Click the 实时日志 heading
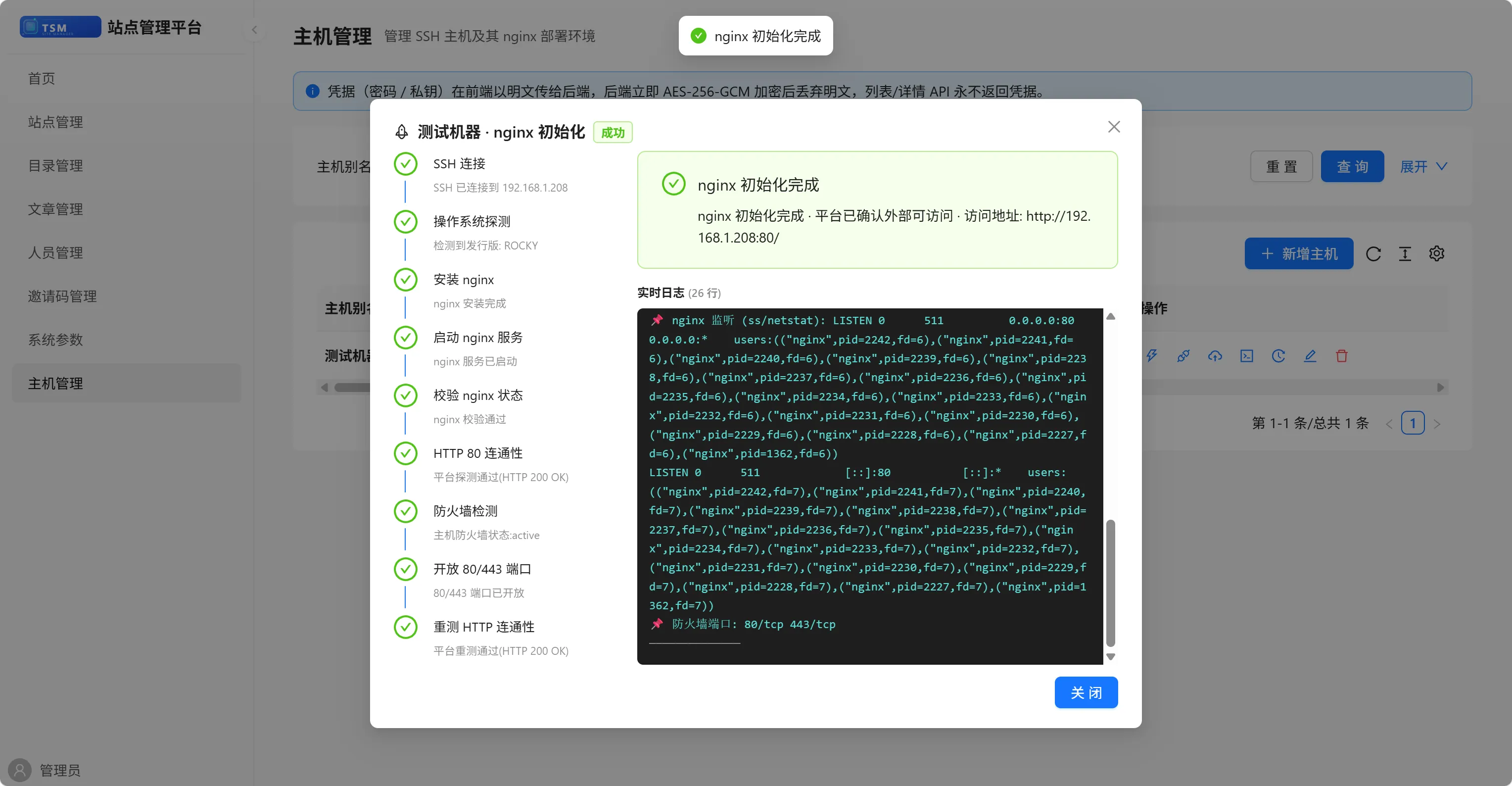1512x786 pixels. pos(661,293)
